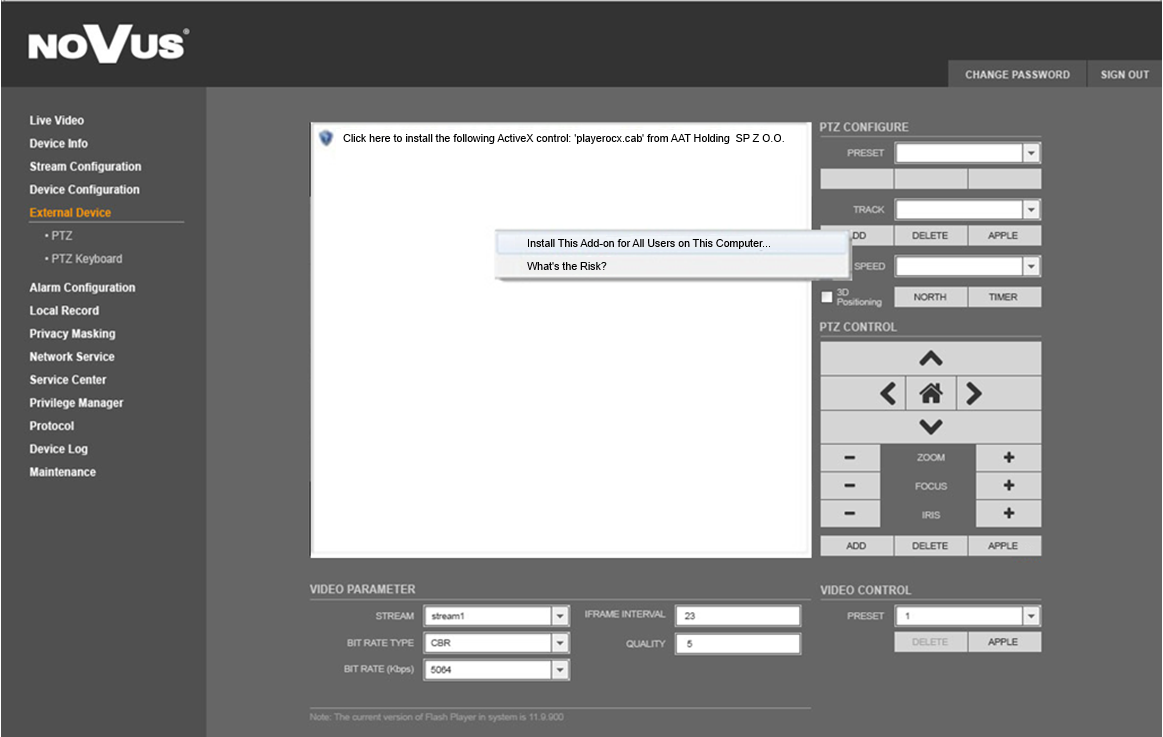Click DELETE below the PTZ control pad
This screenshot has height=737, width=1163.
tap(930, 546)
